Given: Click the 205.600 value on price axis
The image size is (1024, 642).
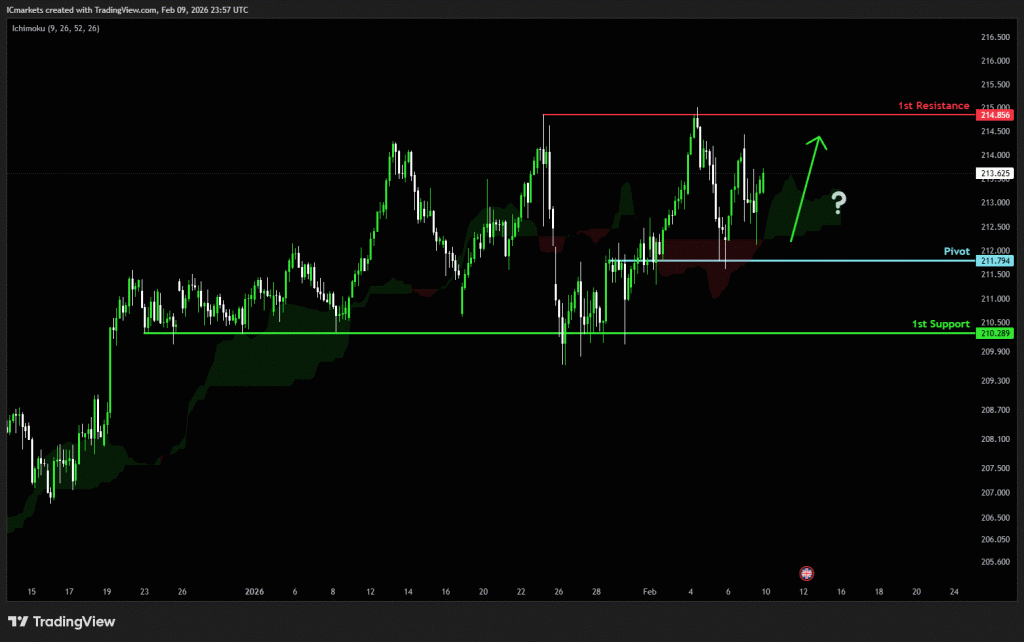Looking at the screenshot, I should tap(996, 561).
